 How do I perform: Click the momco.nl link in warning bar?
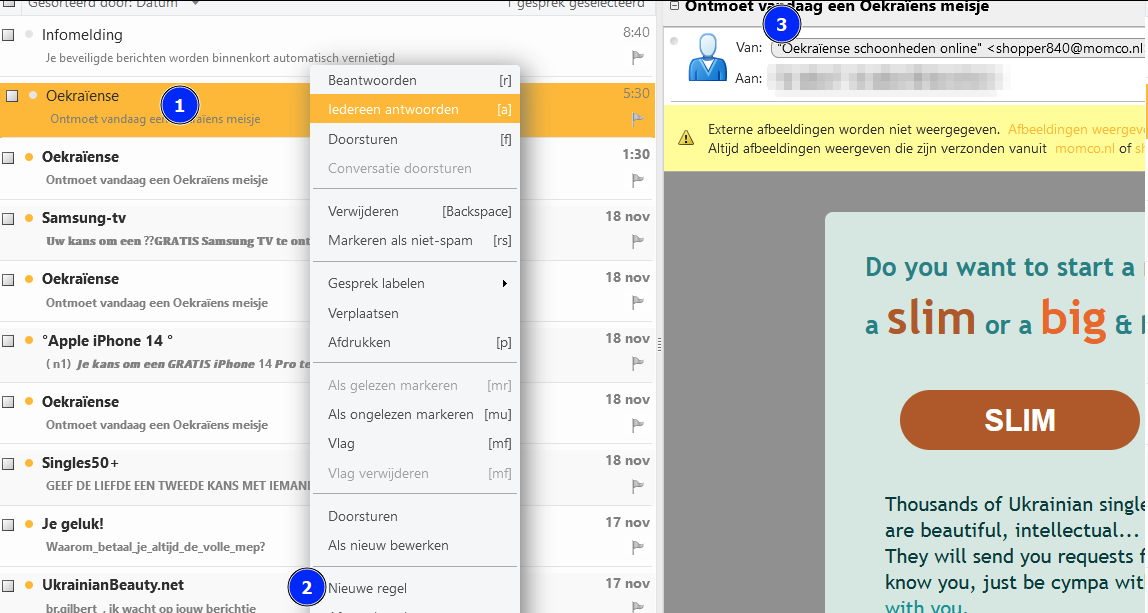click(1084, 149)
